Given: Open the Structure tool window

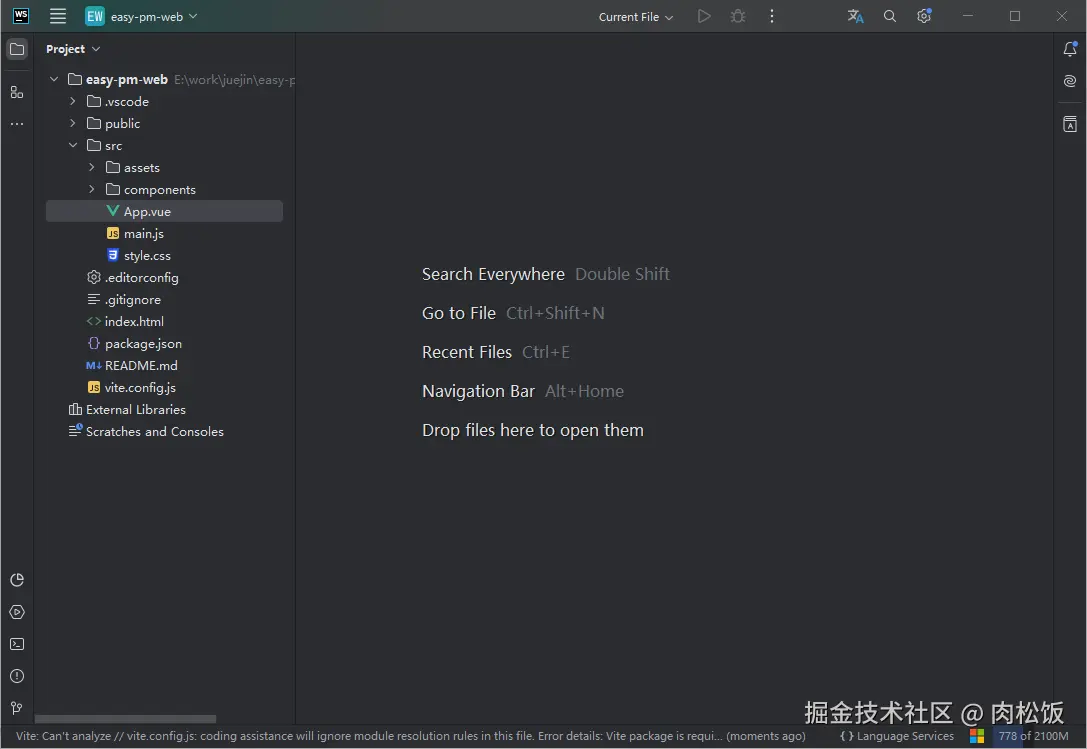Looking at the screenshot, I should click(x=17, y=92).
